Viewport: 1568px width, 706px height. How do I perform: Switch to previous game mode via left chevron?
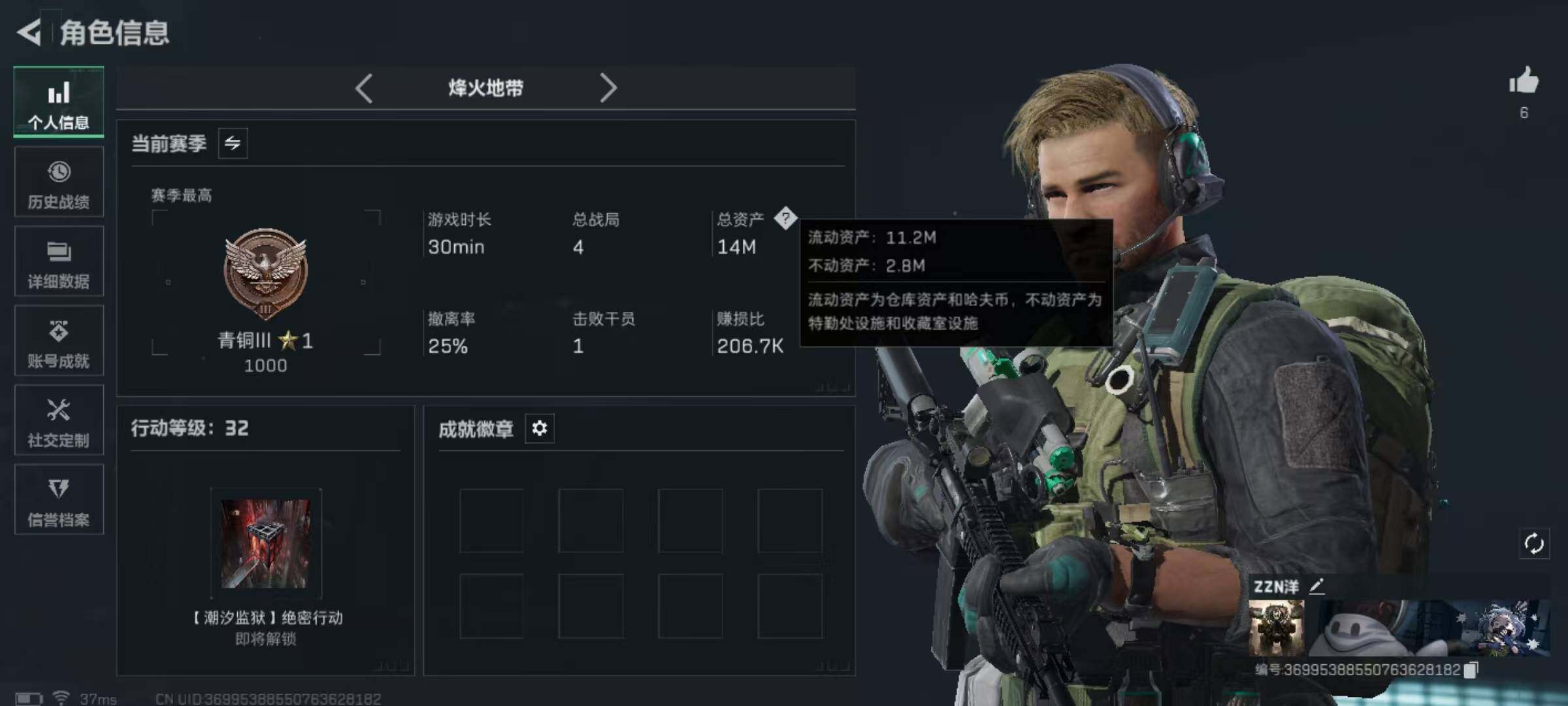click(364, 88)
